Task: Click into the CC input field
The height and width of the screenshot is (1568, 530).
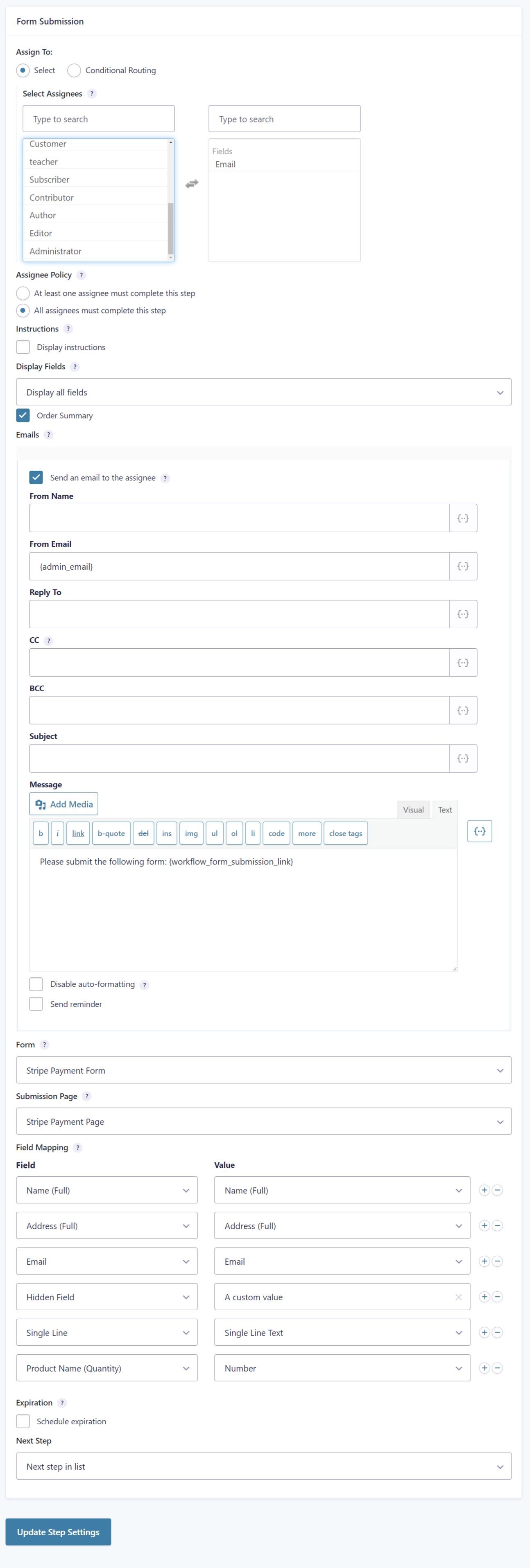Action: coord(239,662)
